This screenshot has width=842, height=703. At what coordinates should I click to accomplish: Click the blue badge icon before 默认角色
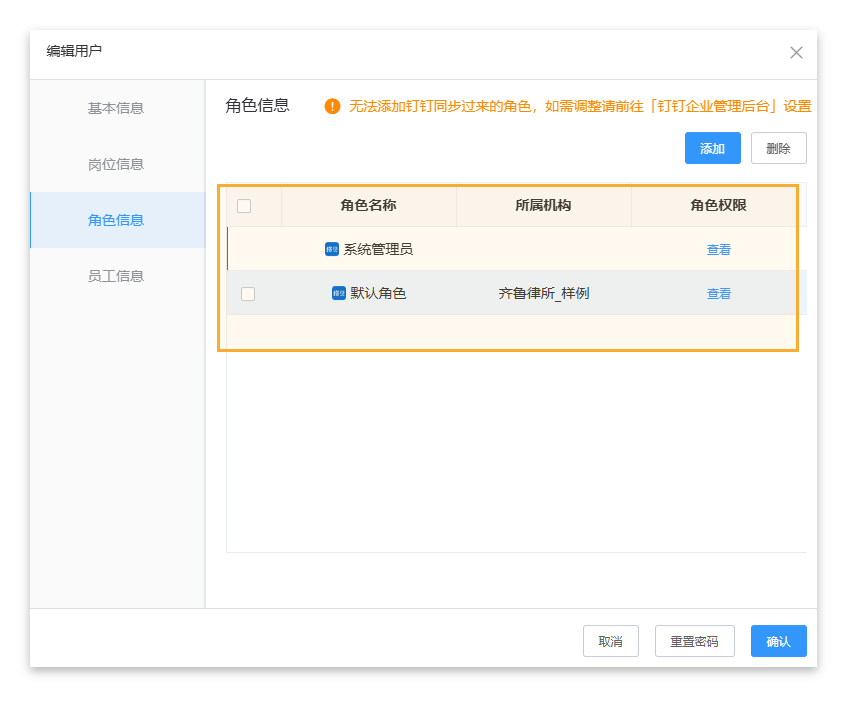(339, 293)
